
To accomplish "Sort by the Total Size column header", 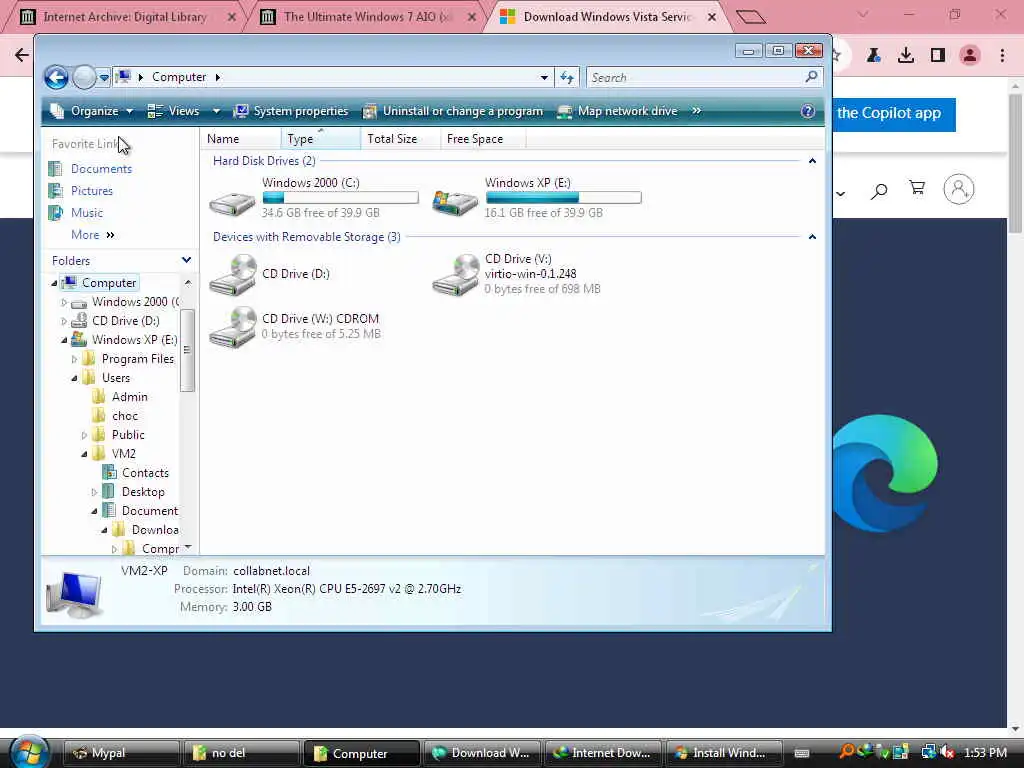I will 400,138.
